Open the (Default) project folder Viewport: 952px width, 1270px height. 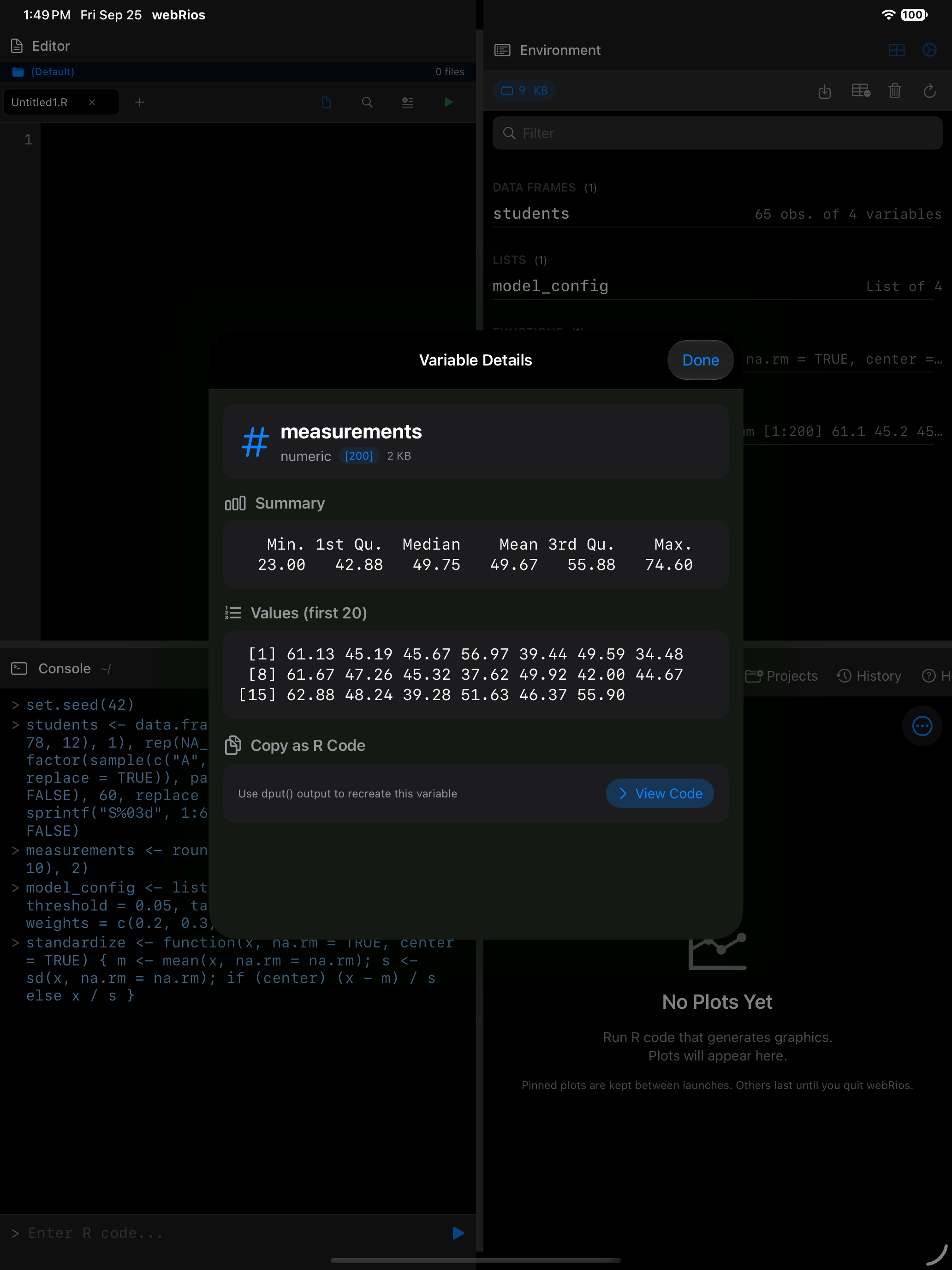click(44, 72)
